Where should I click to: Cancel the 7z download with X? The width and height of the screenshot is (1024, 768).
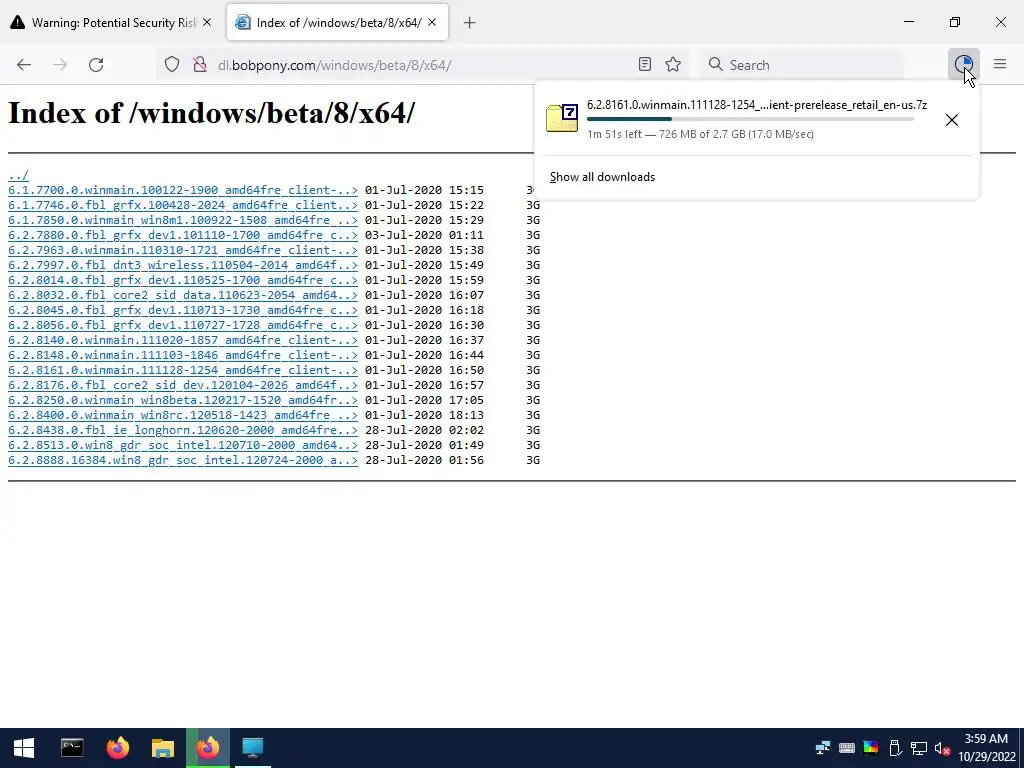pyautogui.click(x=952, y=120)
